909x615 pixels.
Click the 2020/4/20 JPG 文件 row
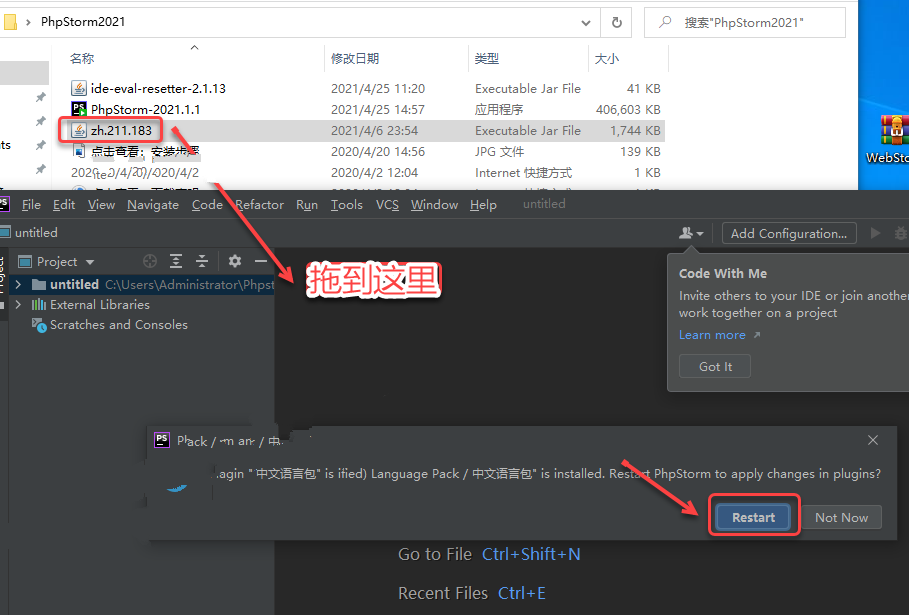(368, 151)
